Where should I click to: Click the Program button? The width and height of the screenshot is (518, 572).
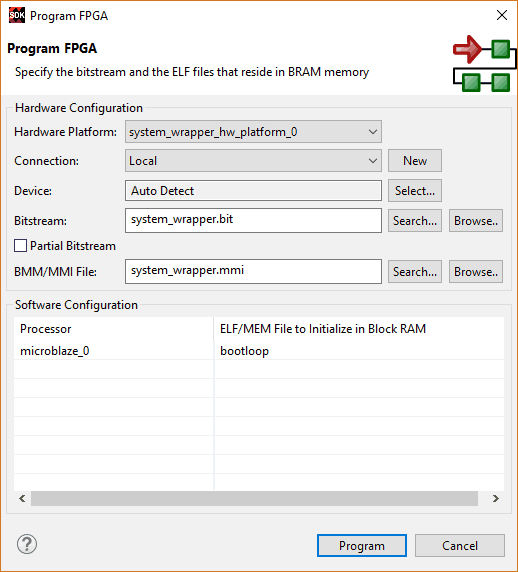point(362,546)
